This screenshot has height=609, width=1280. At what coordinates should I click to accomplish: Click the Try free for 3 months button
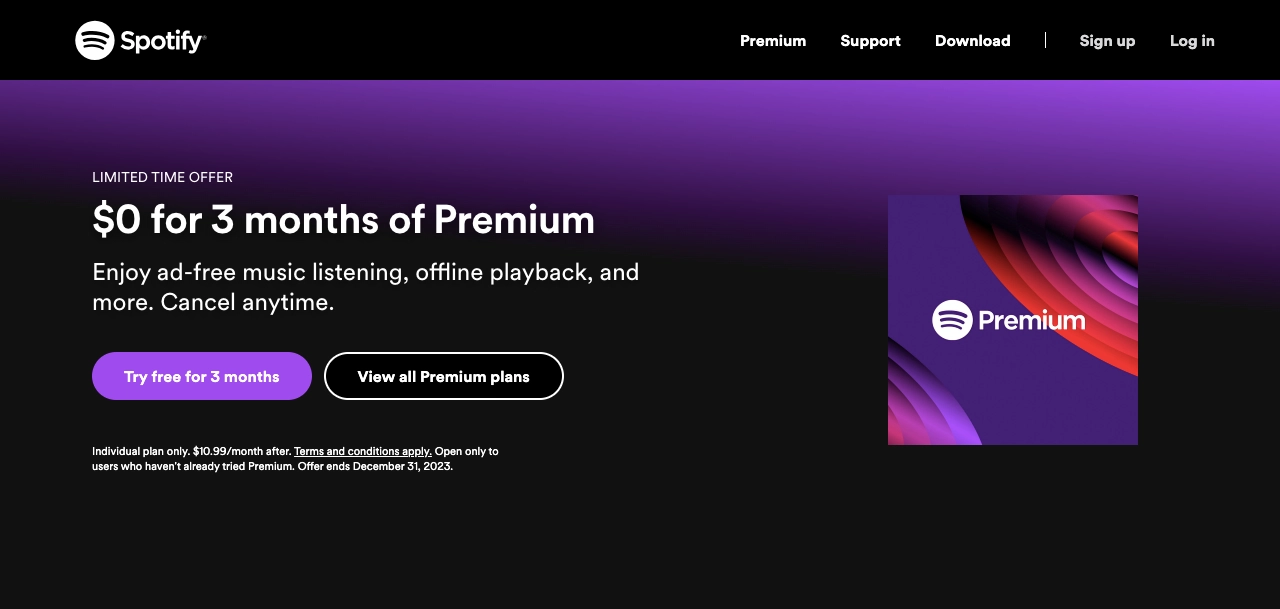(201, 376)
